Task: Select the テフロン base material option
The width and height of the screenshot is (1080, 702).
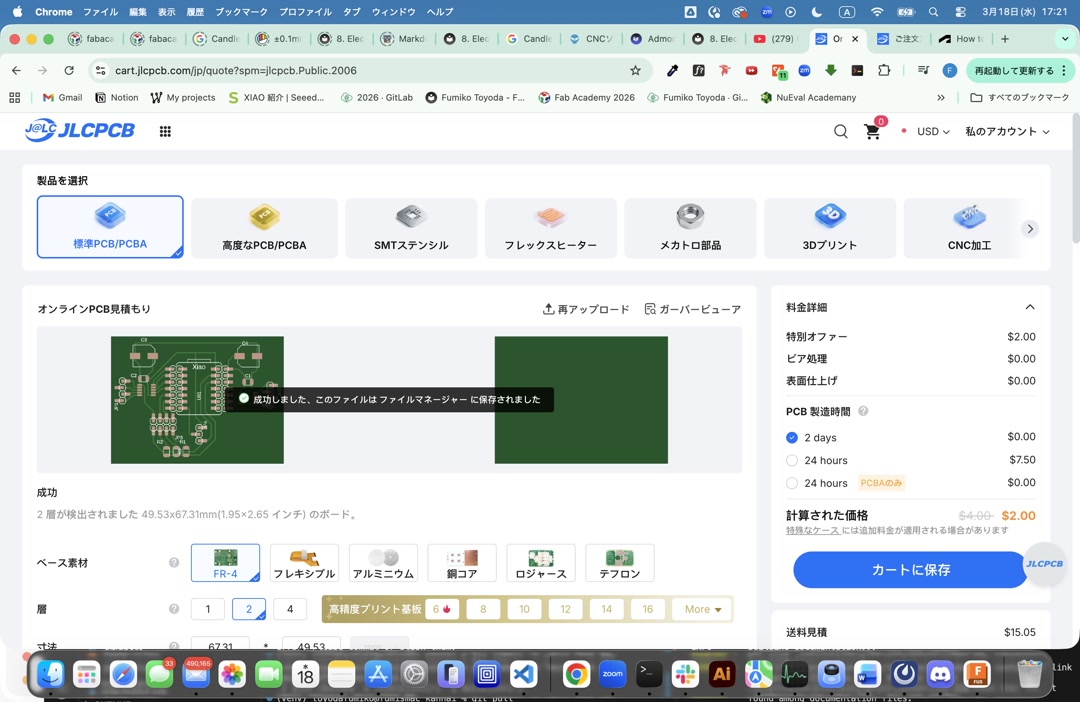Action: [619, 562]
